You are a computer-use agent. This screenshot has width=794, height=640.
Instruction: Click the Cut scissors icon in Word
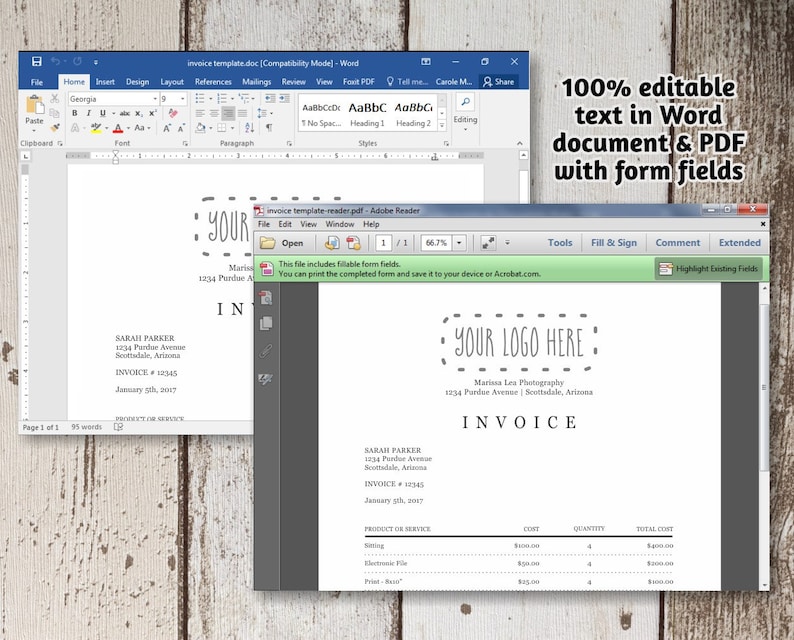click(55, 99)
